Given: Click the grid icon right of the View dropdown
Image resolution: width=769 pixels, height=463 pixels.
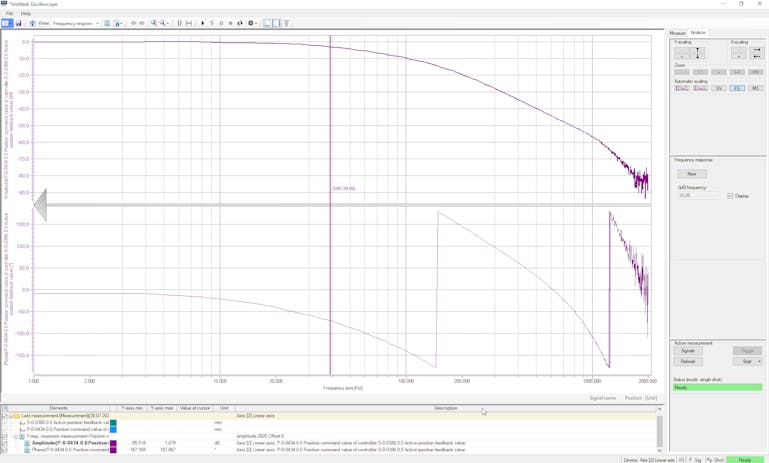Looking at the screenshot, I should 107,23.
